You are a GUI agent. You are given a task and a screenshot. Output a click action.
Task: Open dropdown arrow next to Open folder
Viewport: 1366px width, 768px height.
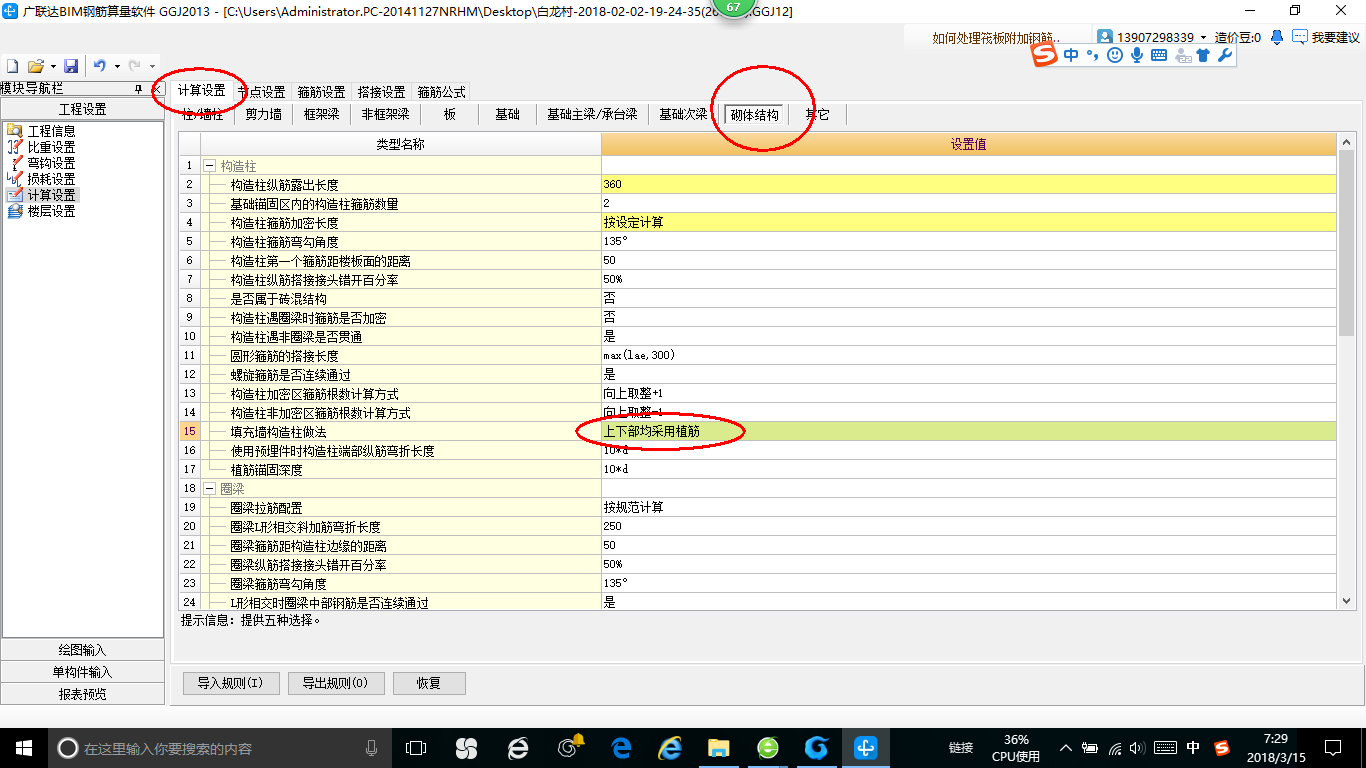pos(52,67)
